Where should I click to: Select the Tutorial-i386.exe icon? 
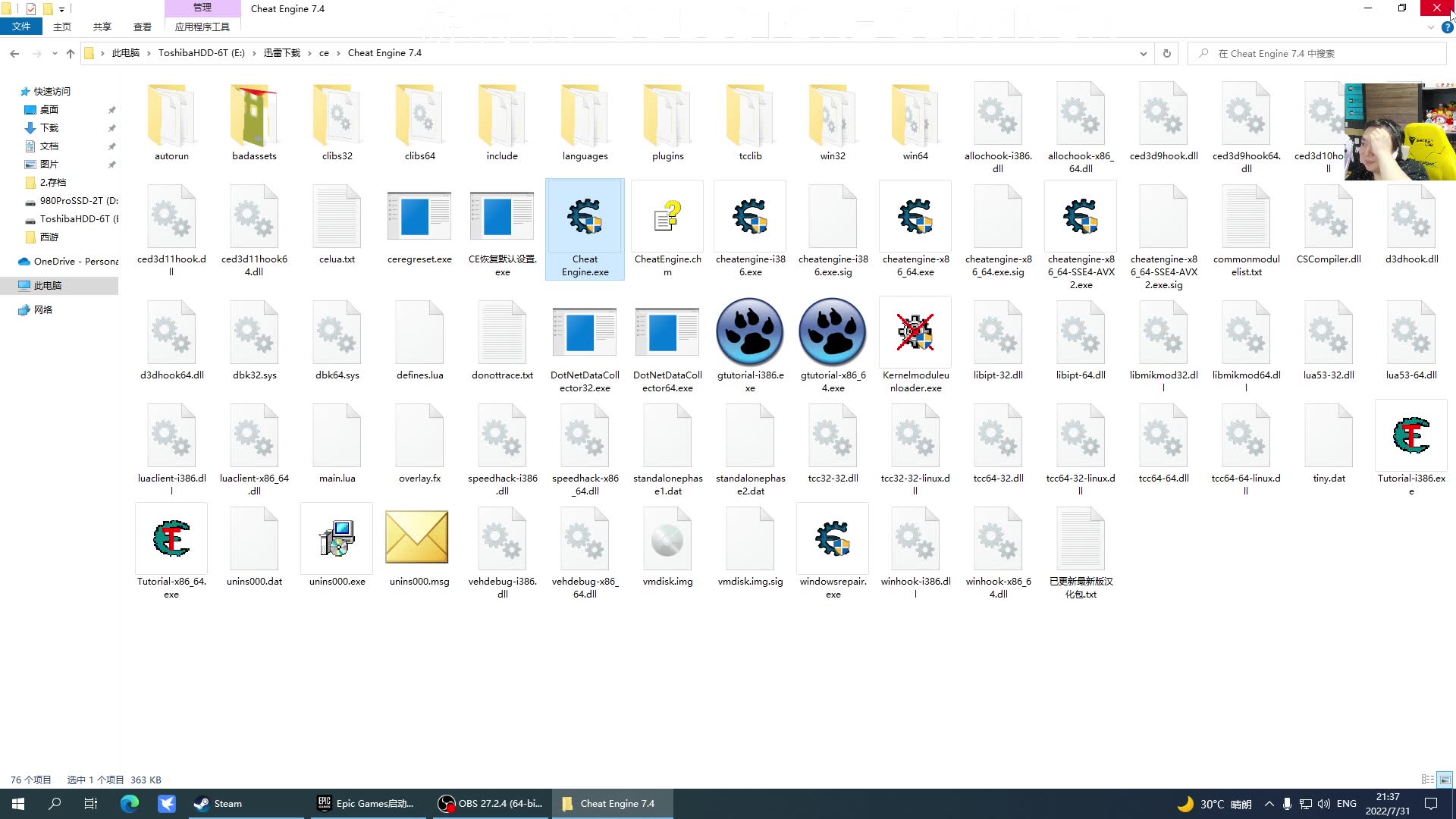point(1411,435)
